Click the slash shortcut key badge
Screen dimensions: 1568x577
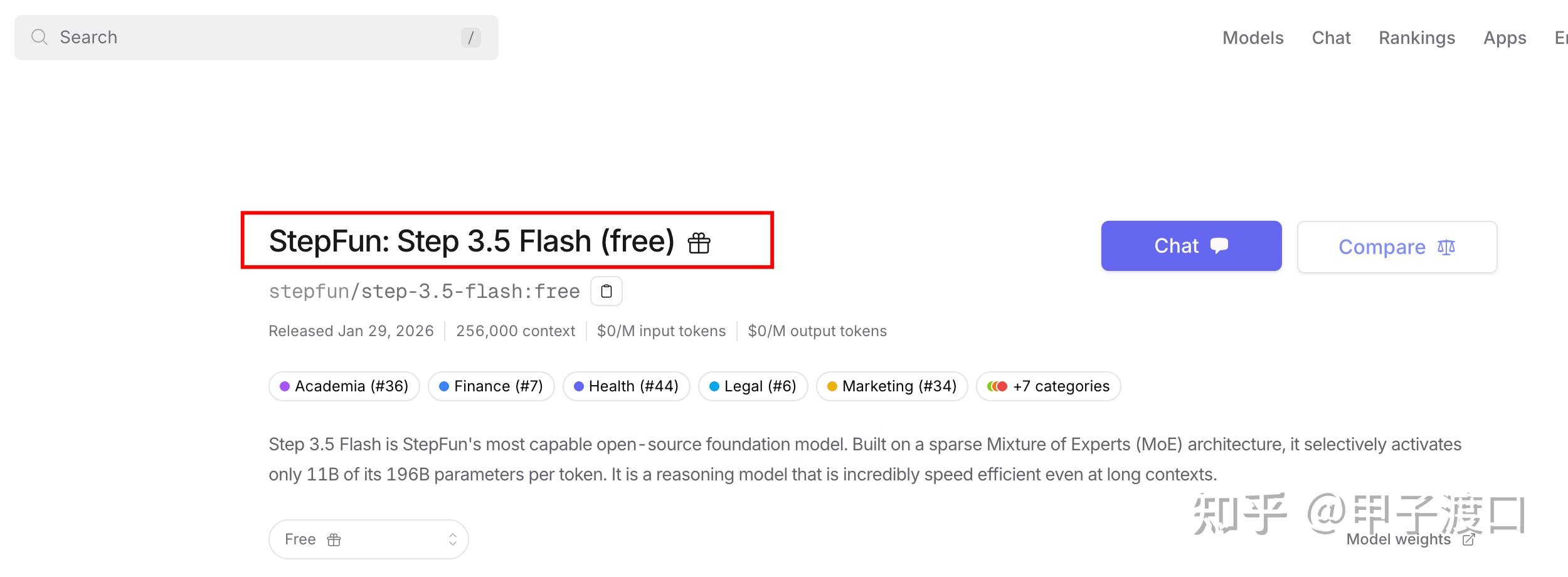tap(470, 38)
